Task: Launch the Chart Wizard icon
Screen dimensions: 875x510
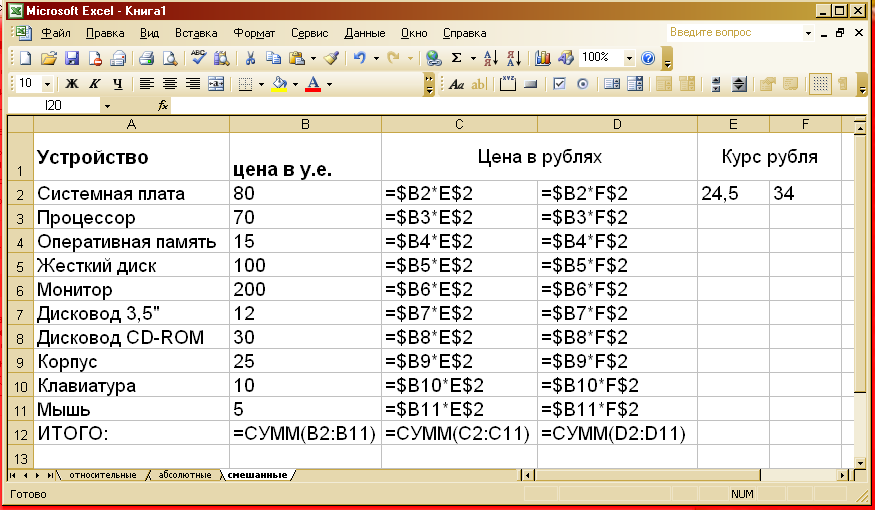Action: (x=542, y=57)
